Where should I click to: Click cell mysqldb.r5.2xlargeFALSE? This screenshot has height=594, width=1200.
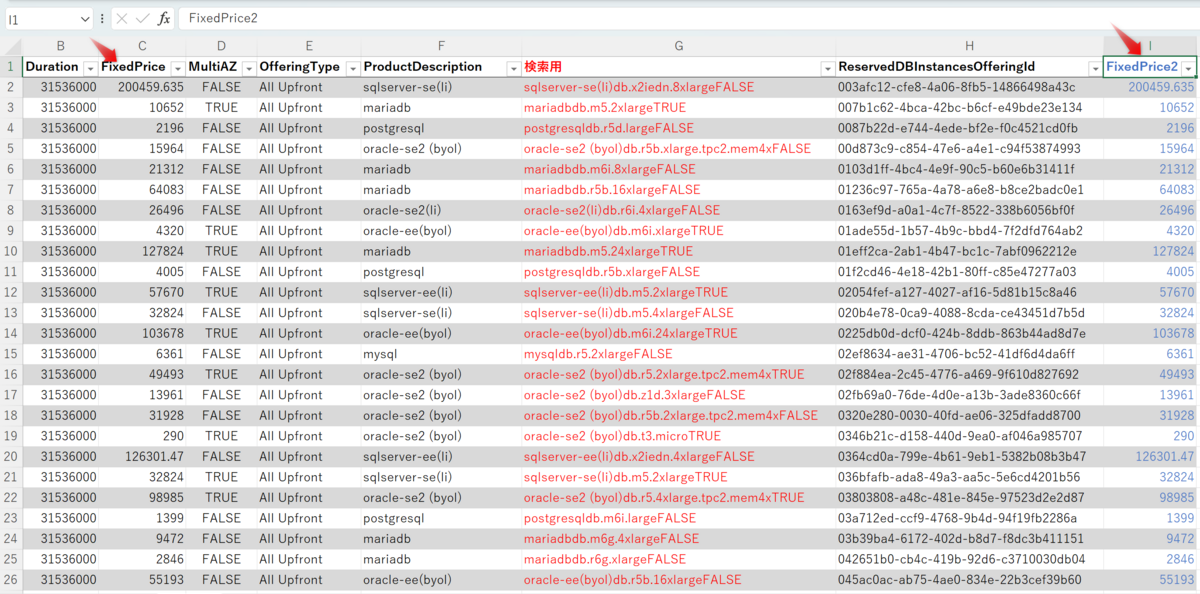coord(679,354)
